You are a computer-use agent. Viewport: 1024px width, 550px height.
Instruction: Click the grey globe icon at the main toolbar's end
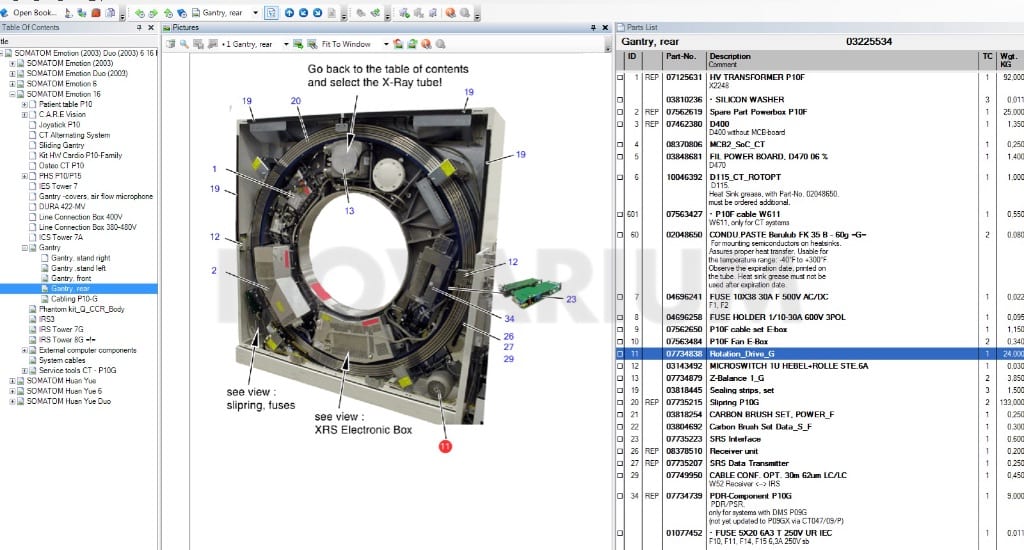[465, 13]
